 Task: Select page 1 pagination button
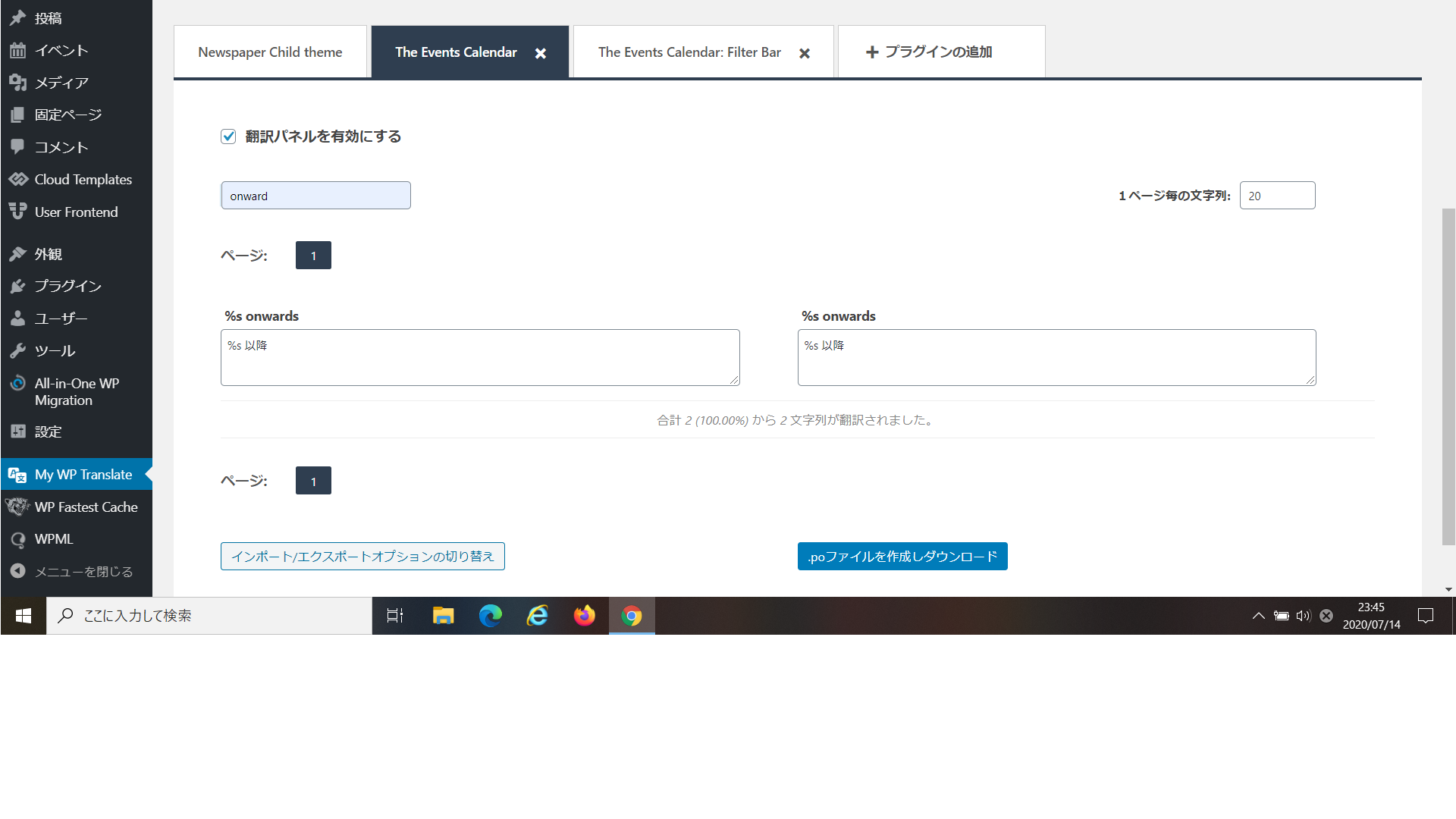coord(313,255)
